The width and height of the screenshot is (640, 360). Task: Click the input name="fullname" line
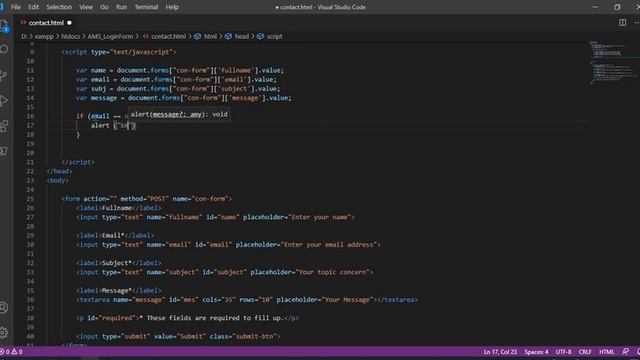click(216, 217)
